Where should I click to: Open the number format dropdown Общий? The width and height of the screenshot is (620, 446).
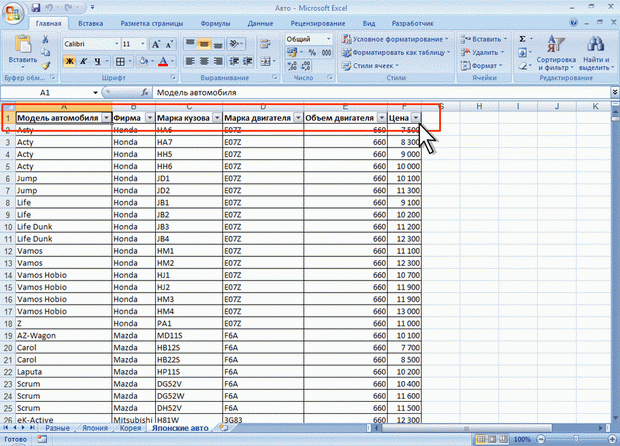click(328, 39)
